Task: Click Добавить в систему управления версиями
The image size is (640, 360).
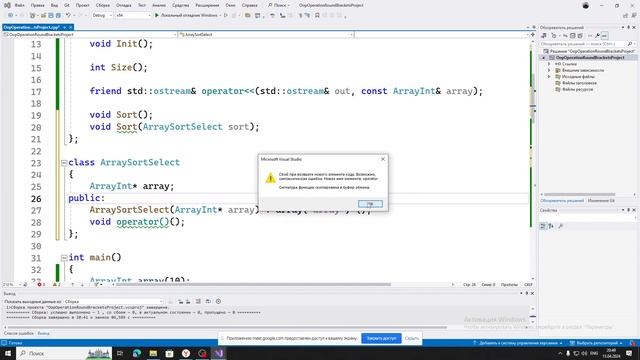Action: coord(517,343)
